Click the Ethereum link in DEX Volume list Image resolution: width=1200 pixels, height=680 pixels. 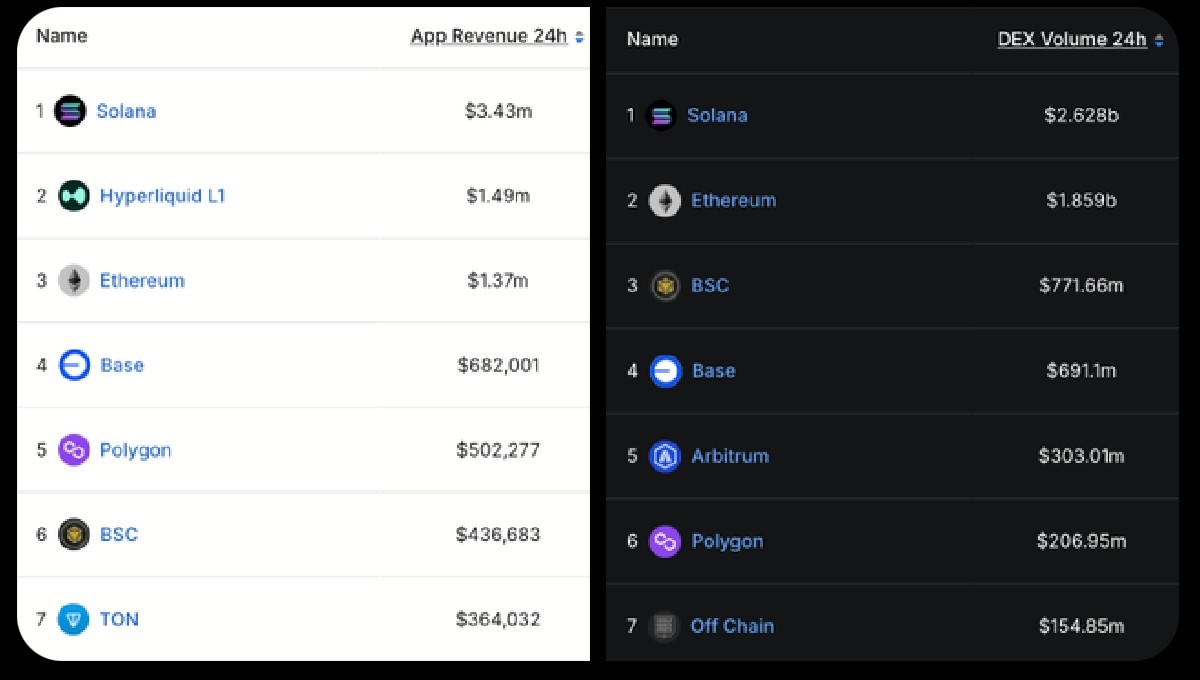point(734,200)
